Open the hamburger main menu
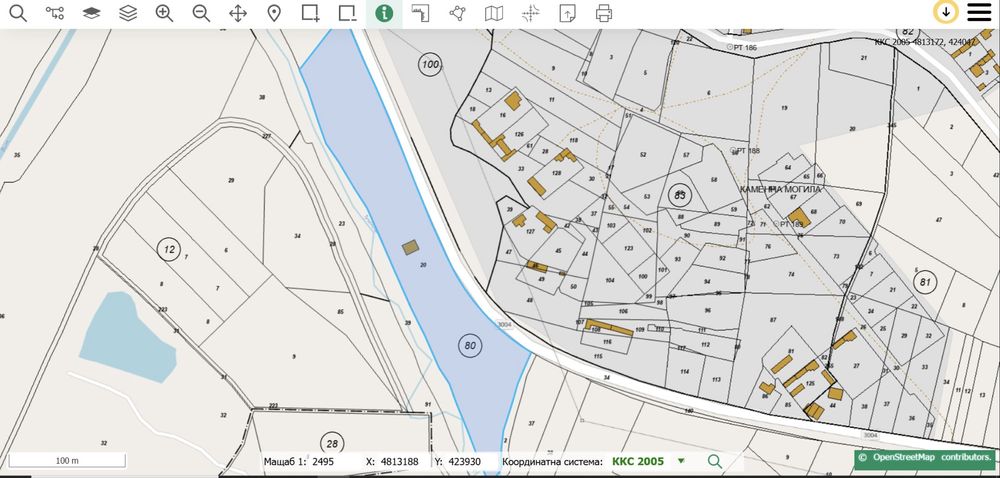The height and width of the screenshot is (478, 1000). (980, 12)
